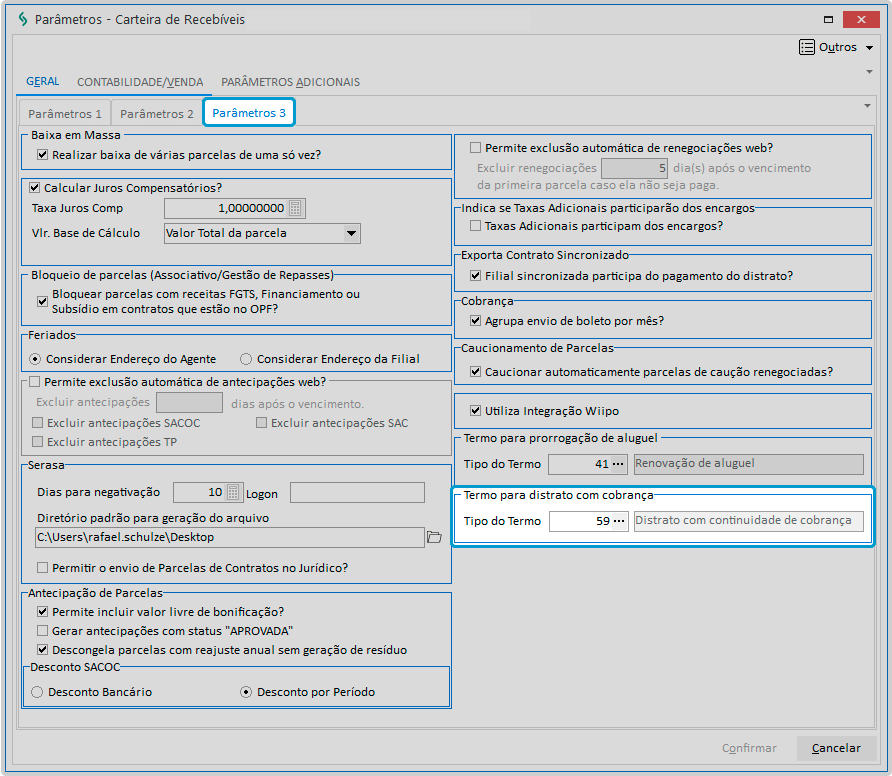Image resolution: width=892 pixels, height=776 pixels.
Task: Click Excluir antecipações days field
Action: click(189, 403)
